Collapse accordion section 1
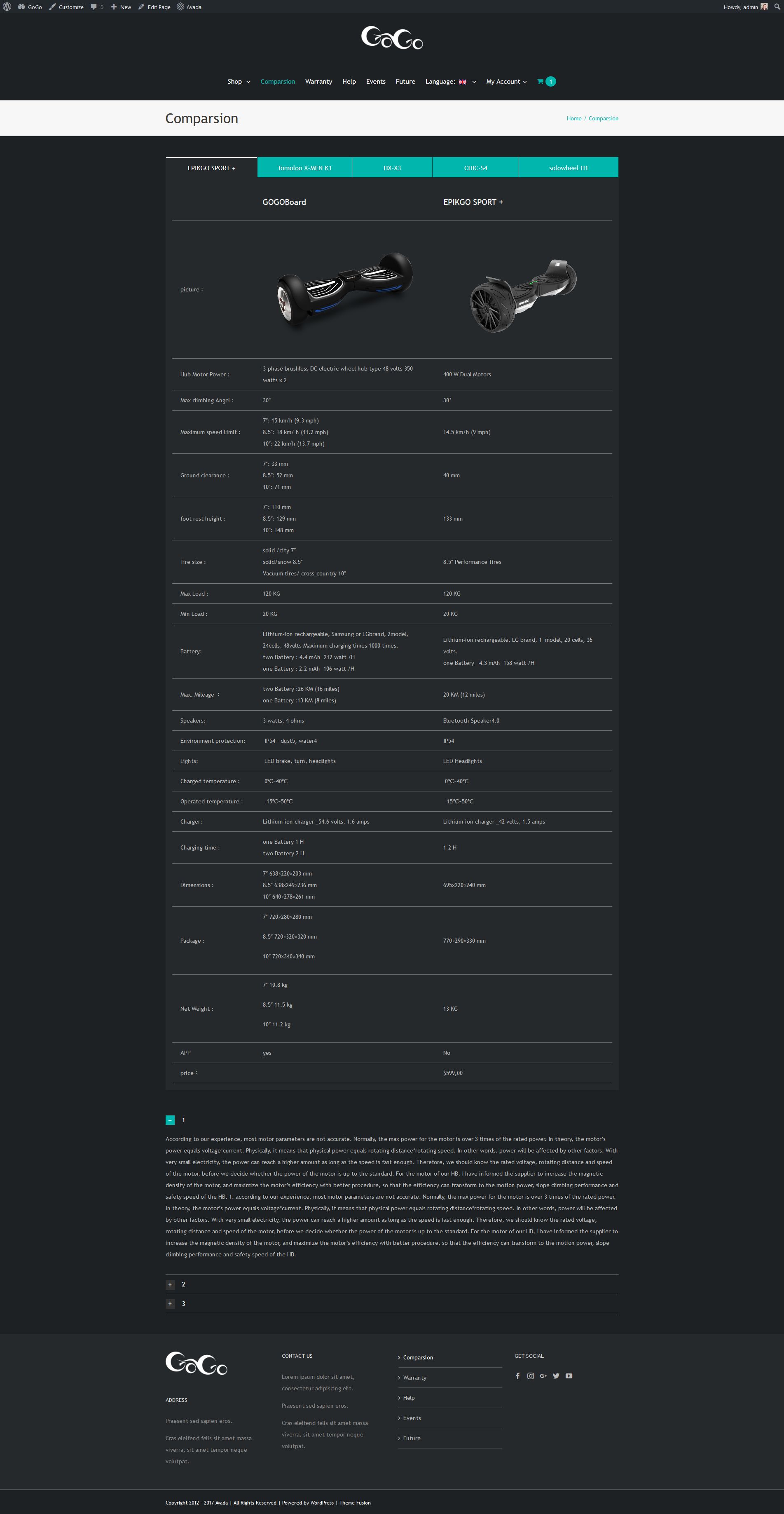This screenshot has width=784, height=1514. pyautogui.click(x=170, y=1120)
